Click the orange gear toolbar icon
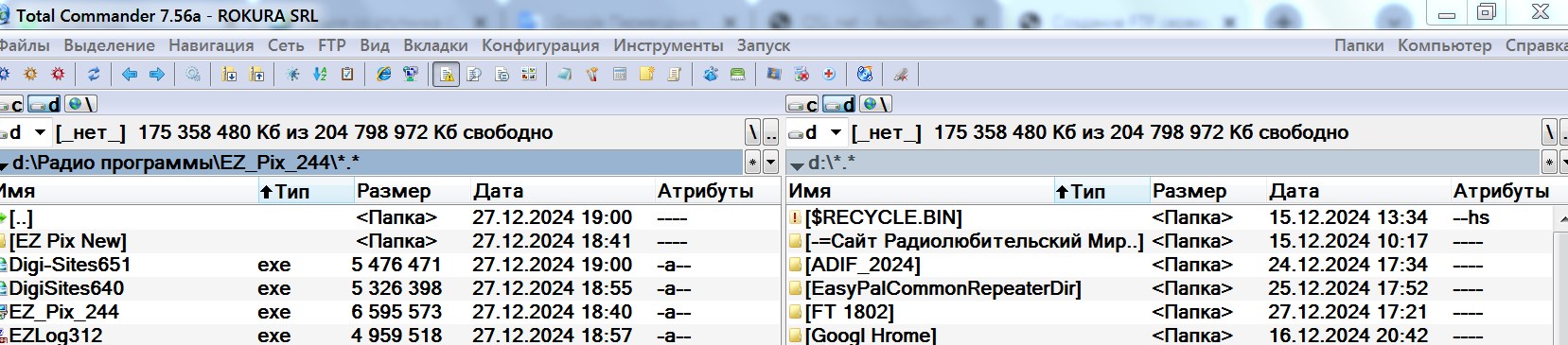Screen dimensions: 1568x345 point(31,75)
